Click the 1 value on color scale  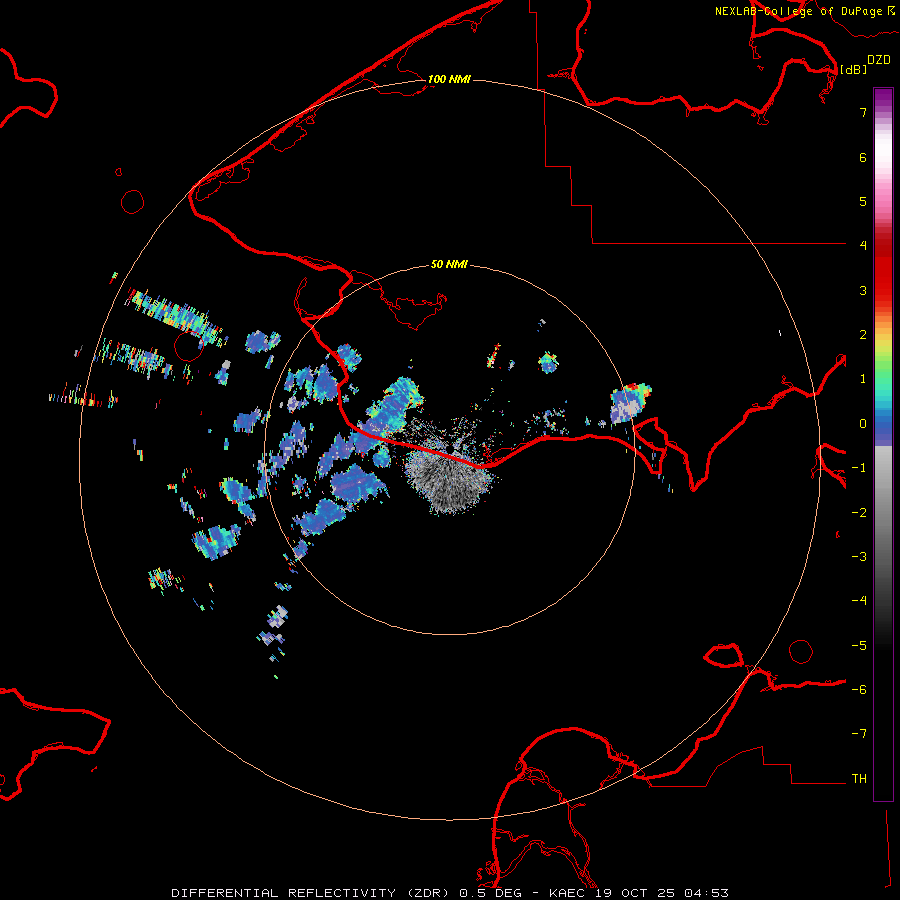pyautogui.click(x=863, y=379)
